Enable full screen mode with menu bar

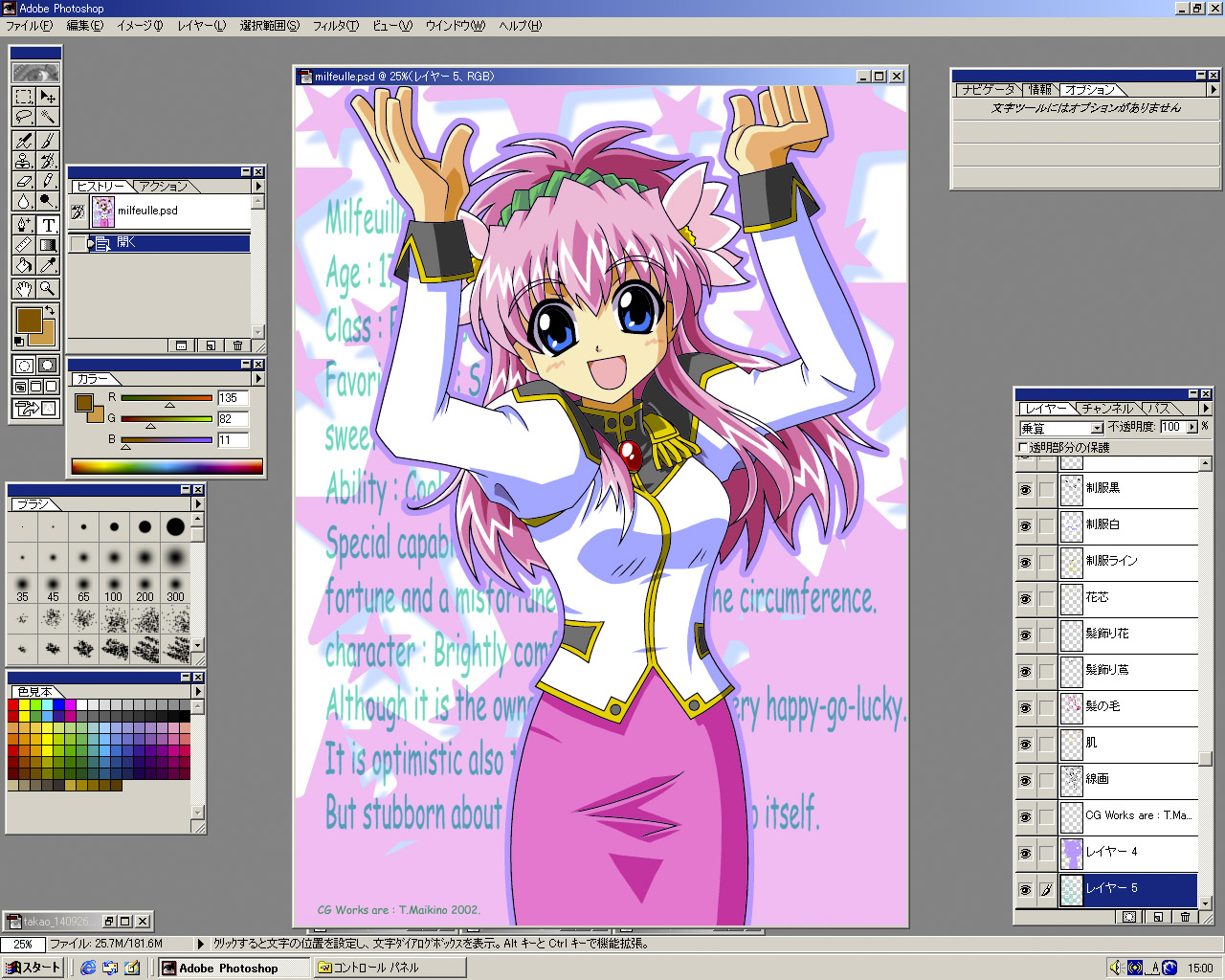[35, 387]
